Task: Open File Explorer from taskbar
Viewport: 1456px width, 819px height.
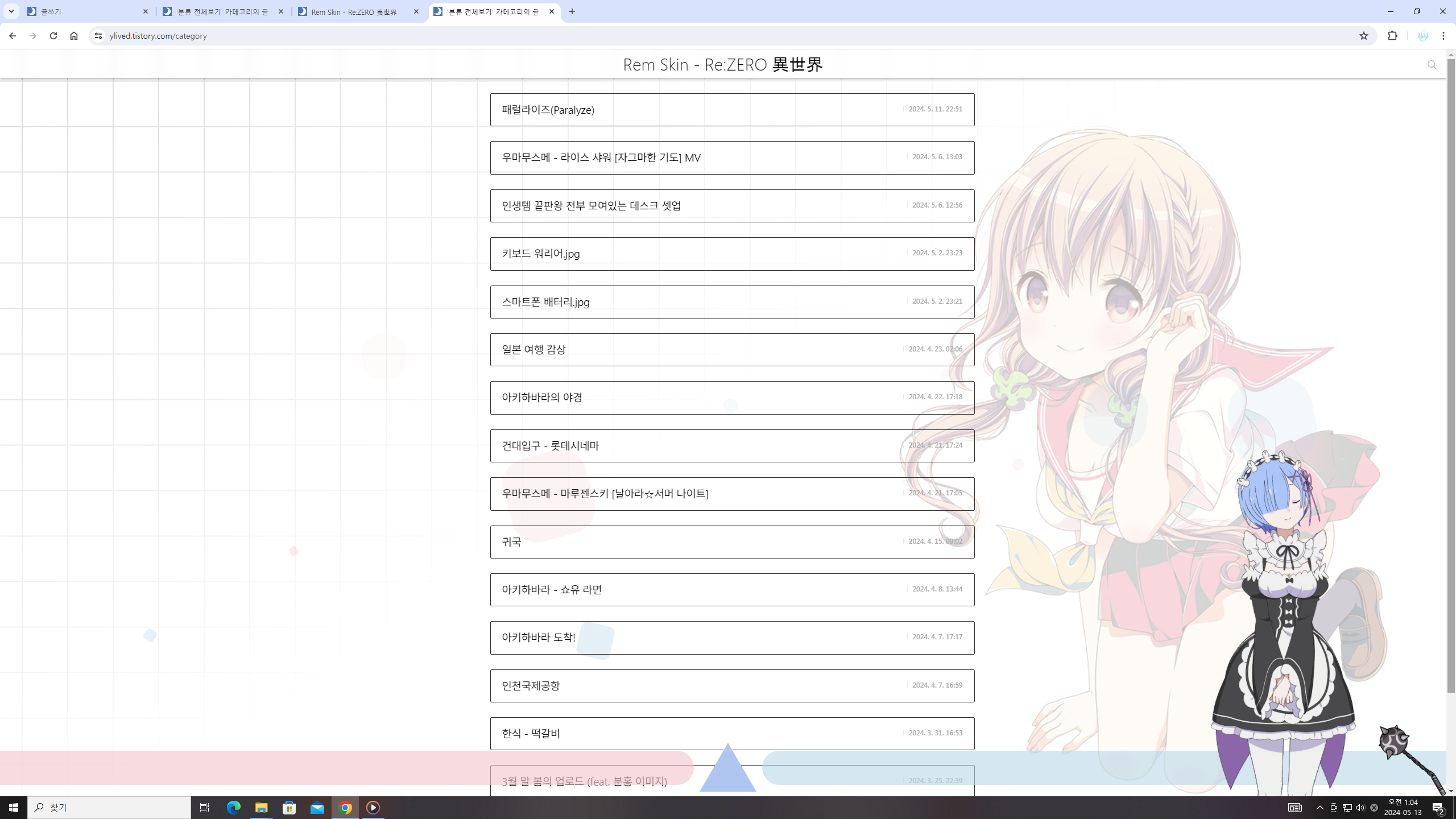Action: point(261,807)
